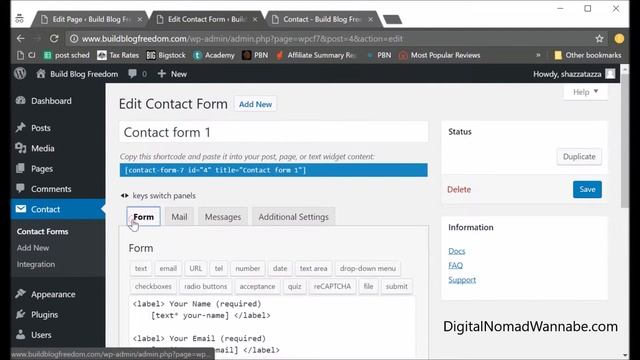Image resolution: width=640 pixels, height=360 pixels.
Task: Show more bookmarks with the chevron
Action: tap(538, 55)
